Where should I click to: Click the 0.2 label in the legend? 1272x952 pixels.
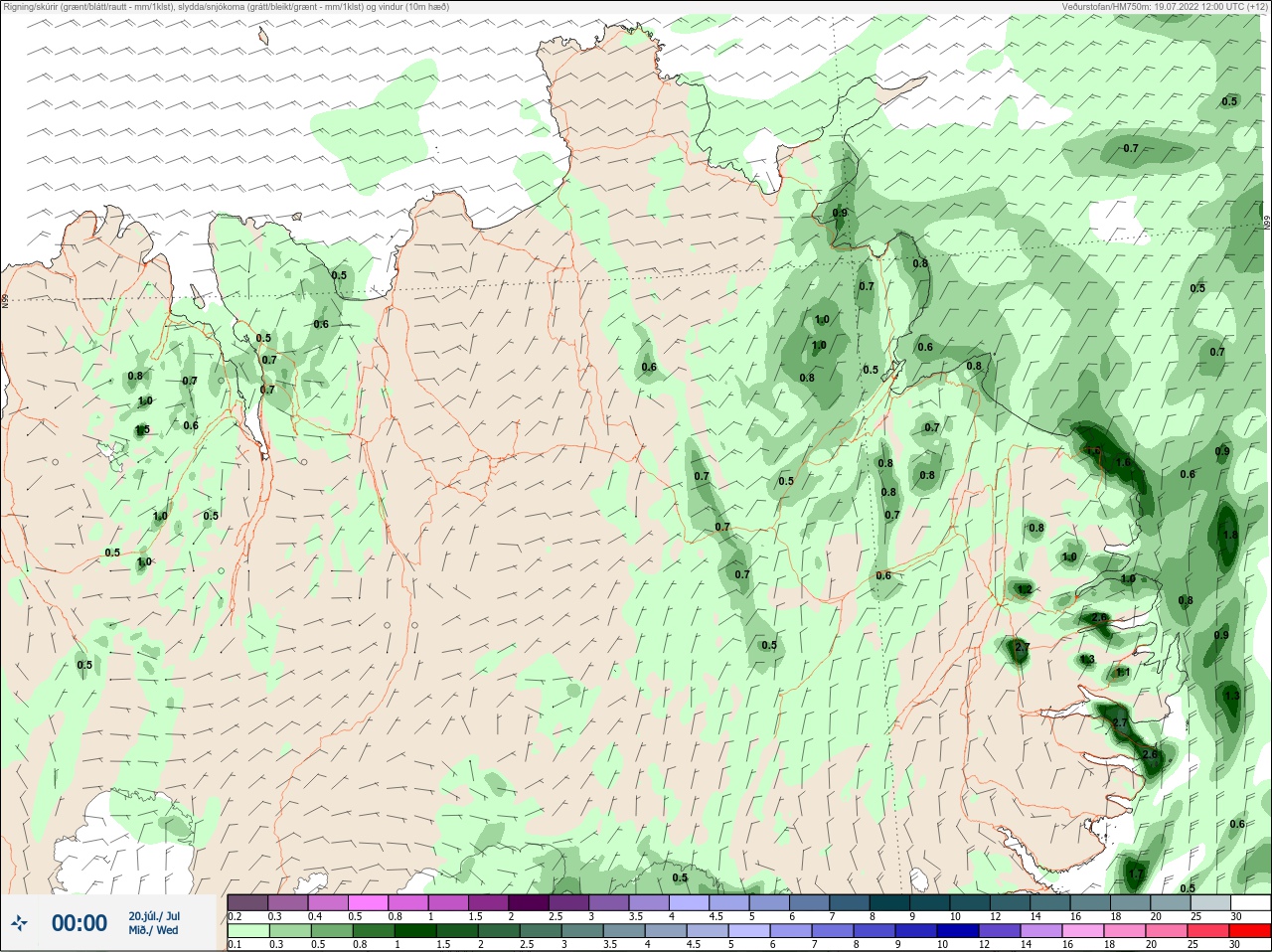pos(235,916)
